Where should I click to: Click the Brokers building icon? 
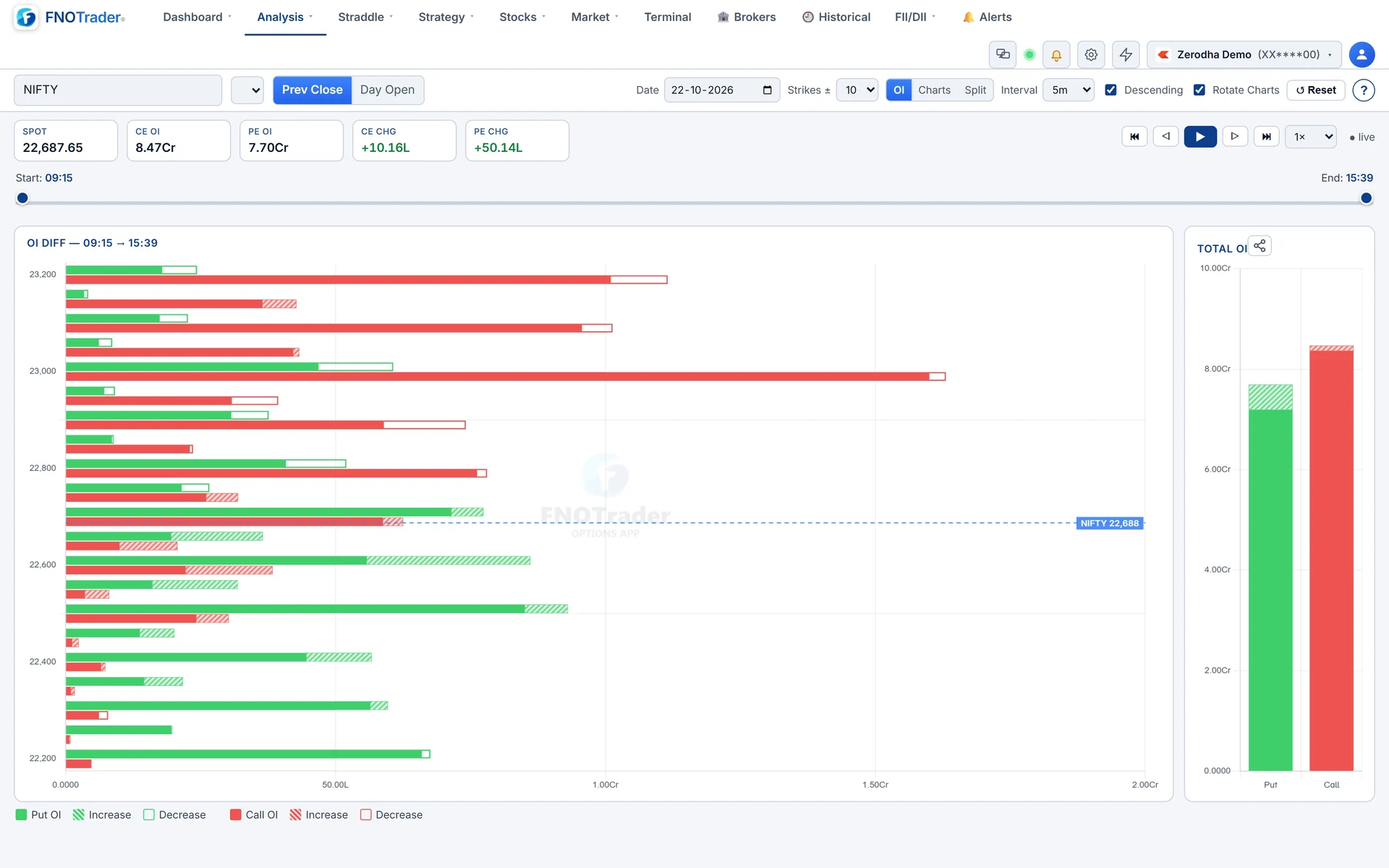click(723, 17)
